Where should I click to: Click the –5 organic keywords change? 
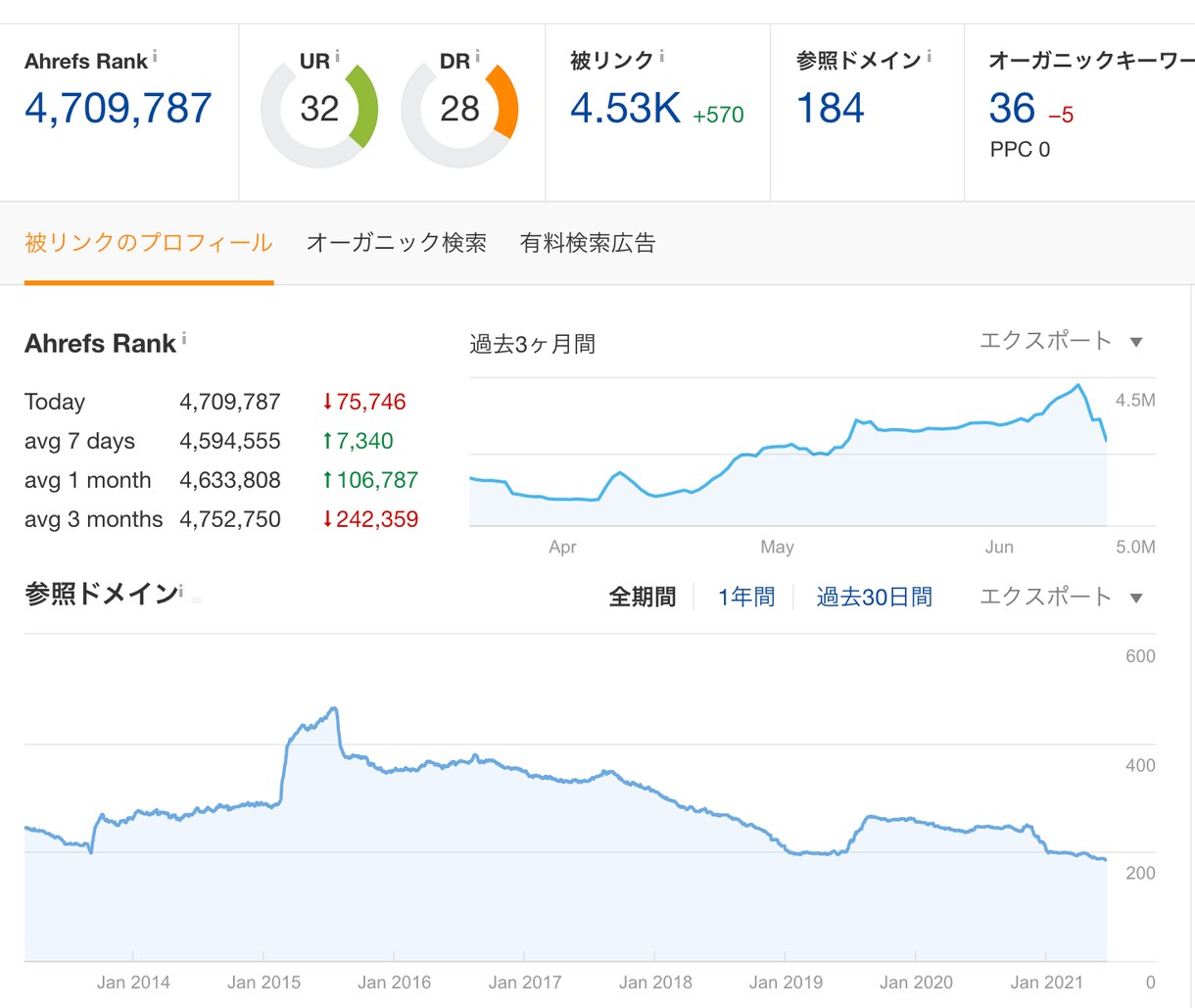(1061, 115)
